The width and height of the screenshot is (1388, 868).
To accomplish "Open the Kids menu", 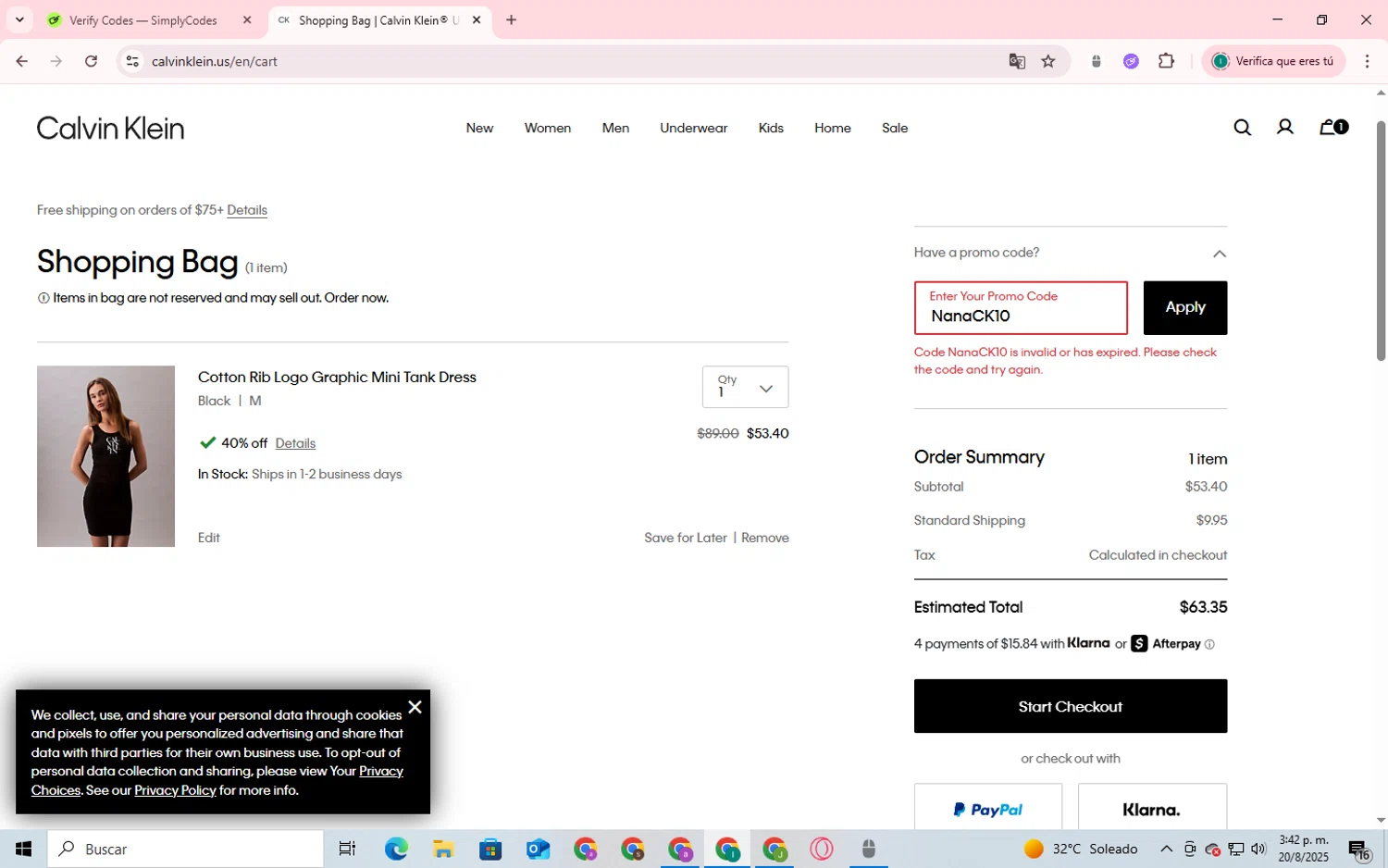I will point(771,128).
